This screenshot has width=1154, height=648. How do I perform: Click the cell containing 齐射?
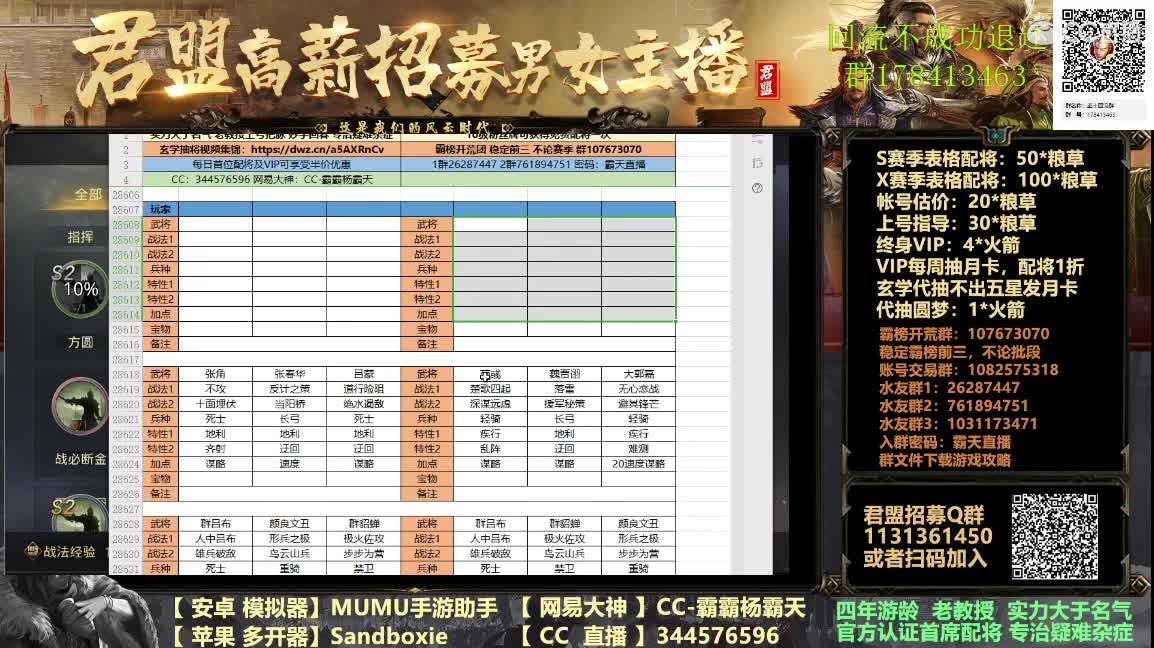pyautogui.click(x=216, y=448)
